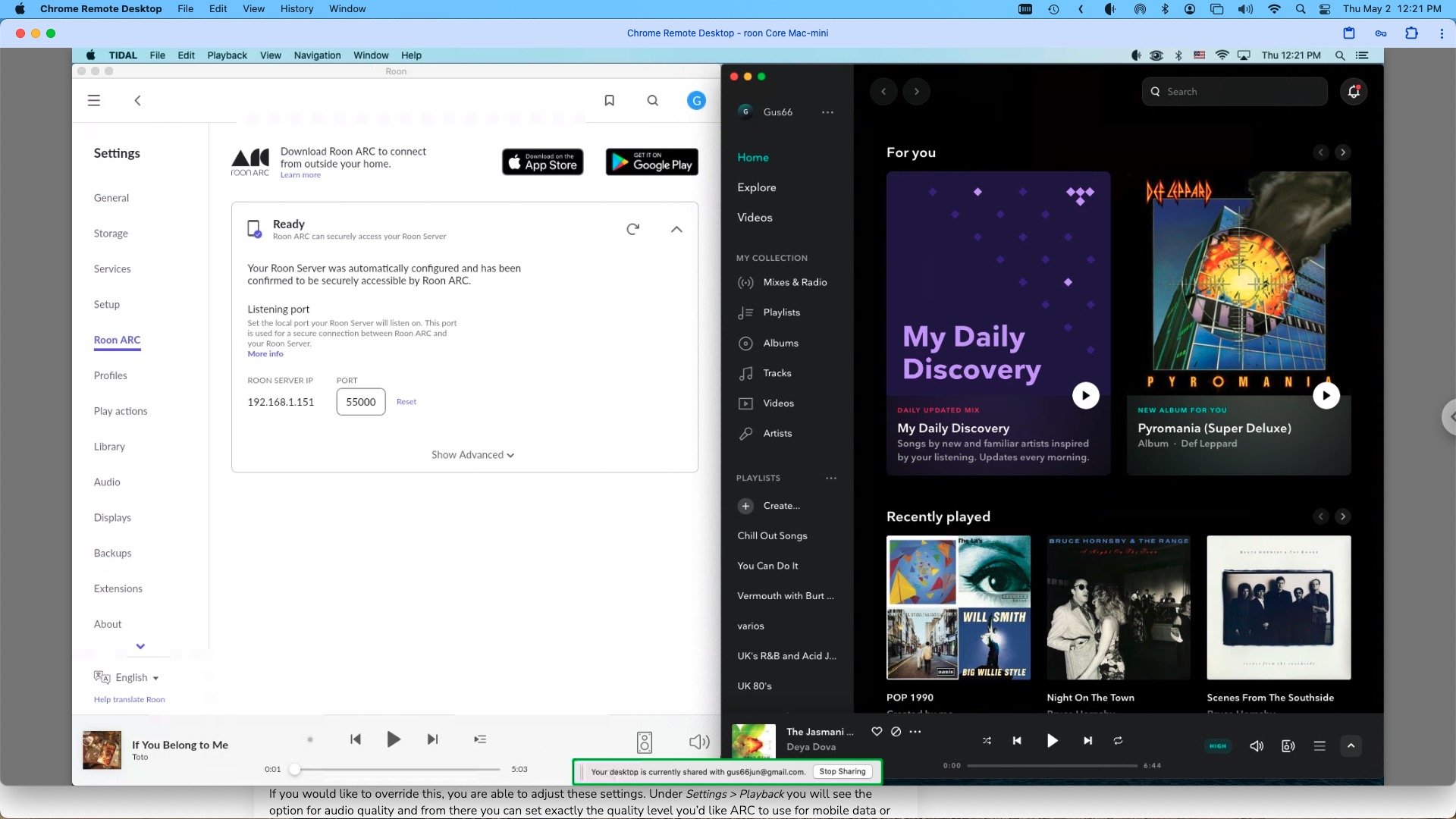The width and height of the screenshot is (1456, 819).
Task: Open General settings tab
Action: 111,198
